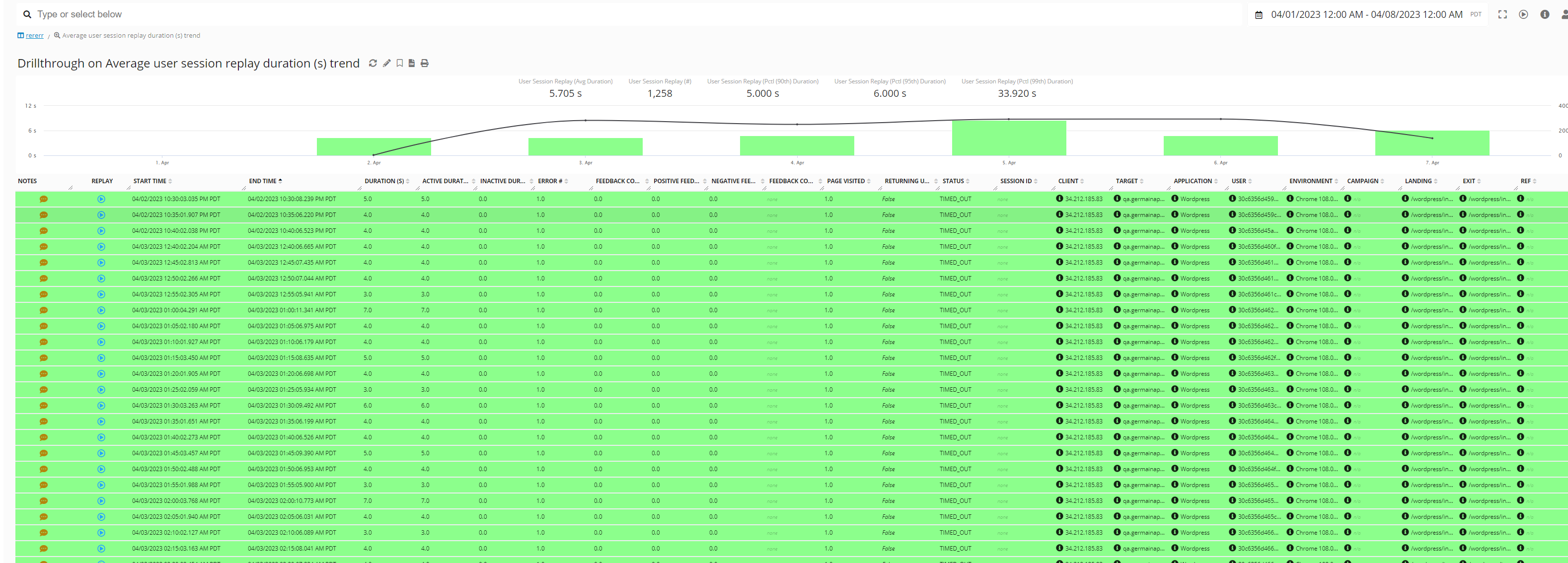Export table as CSV file
Image resolution: width=1568 pixels, height=563 pixels.
tap(412, 63)
